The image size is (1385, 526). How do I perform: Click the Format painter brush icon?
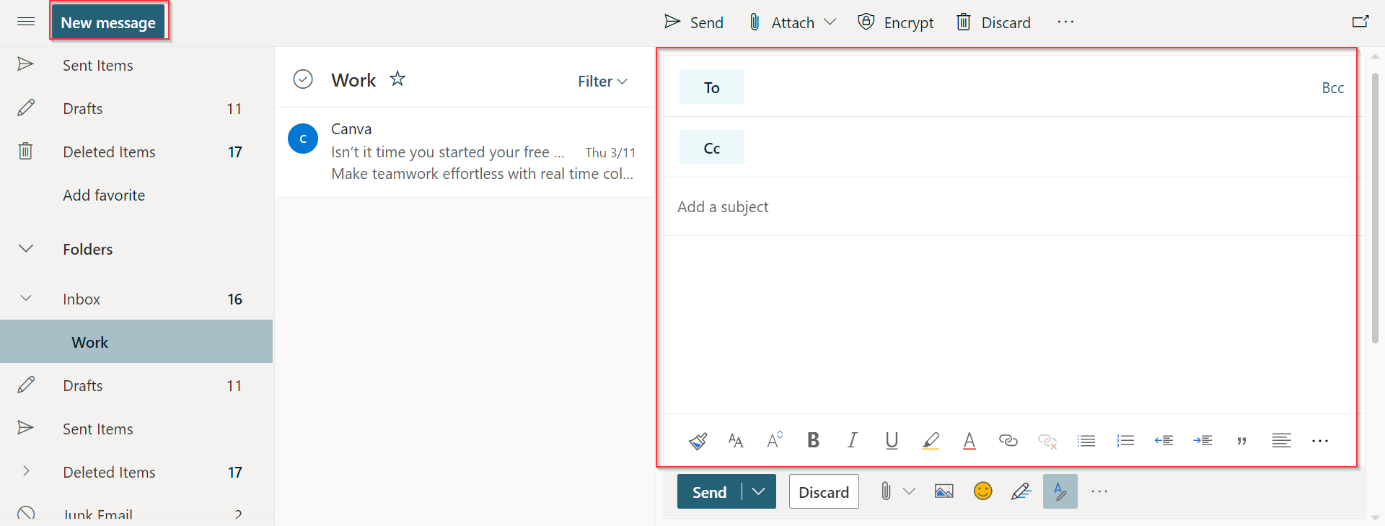pyautogui.click(x=698, y=440)
